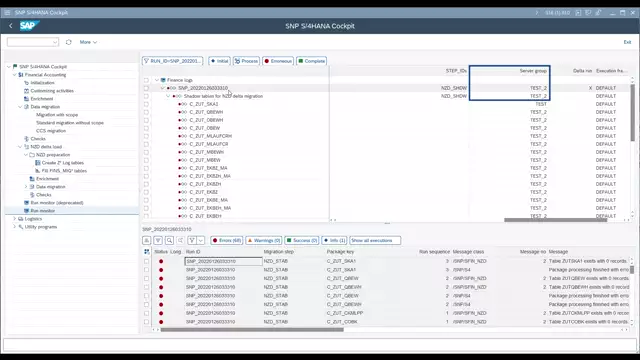
Task: Click search magnifier in message log toolbar
Action: pos(169,240)
